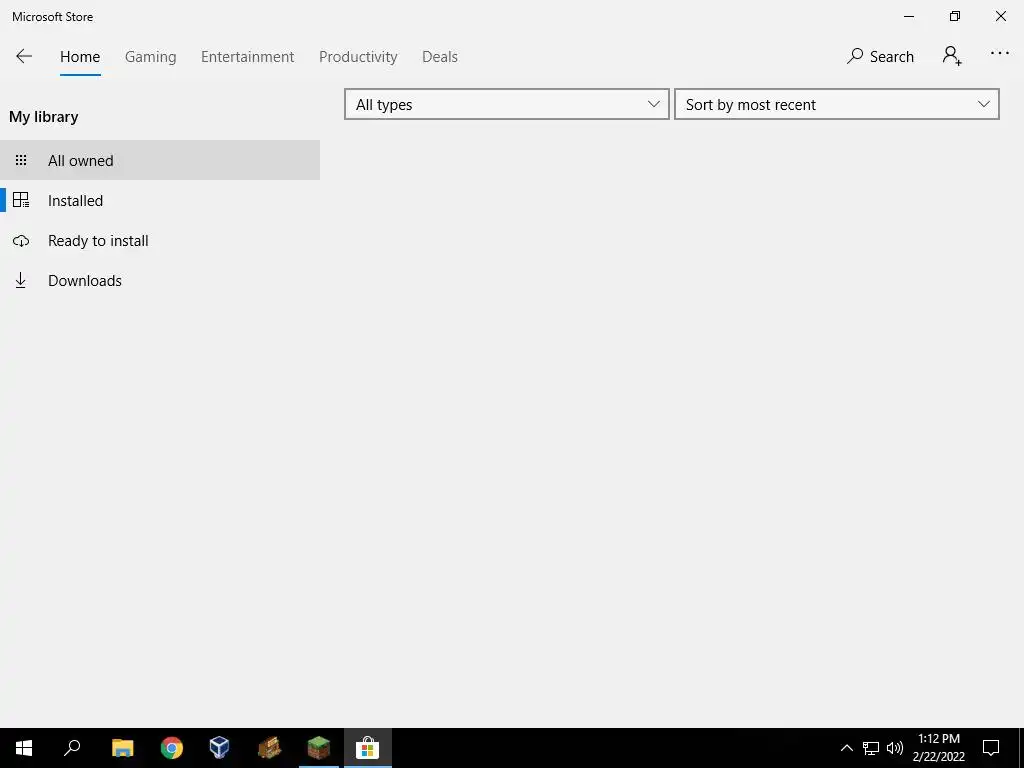Image resolution: width=1024 pixels, height=768 pixels.
Task: Expand the All types dropdown
Action: point(507,104)
